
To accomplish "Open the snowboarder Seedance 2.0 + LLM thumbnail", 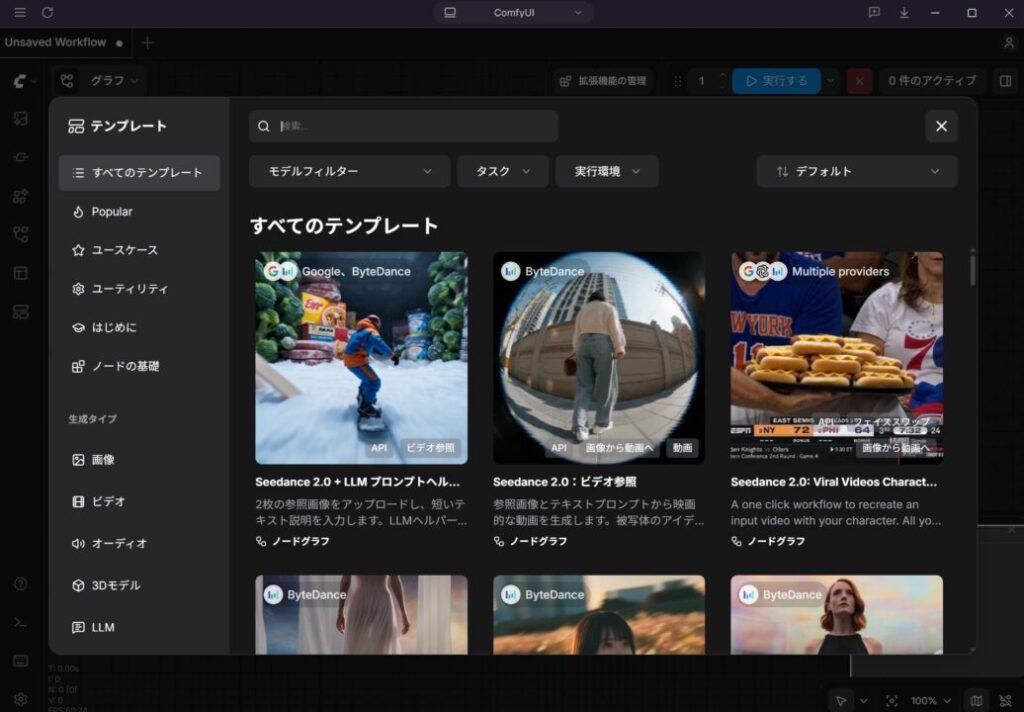I will 361,358.
